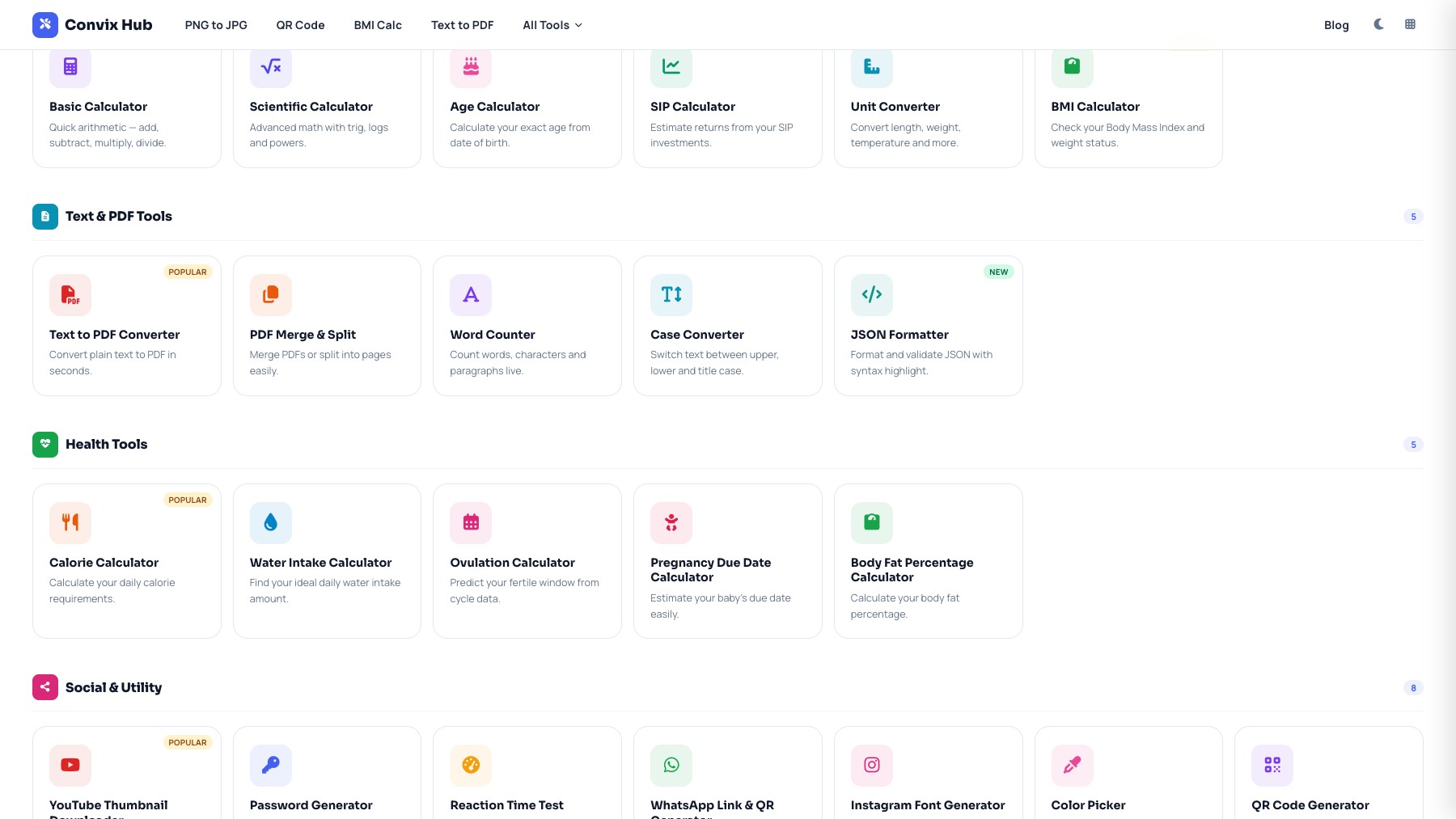Open the grid apps icon in header
Viewport: 1456px width, 819px height.
click(x=1410, y=24)
